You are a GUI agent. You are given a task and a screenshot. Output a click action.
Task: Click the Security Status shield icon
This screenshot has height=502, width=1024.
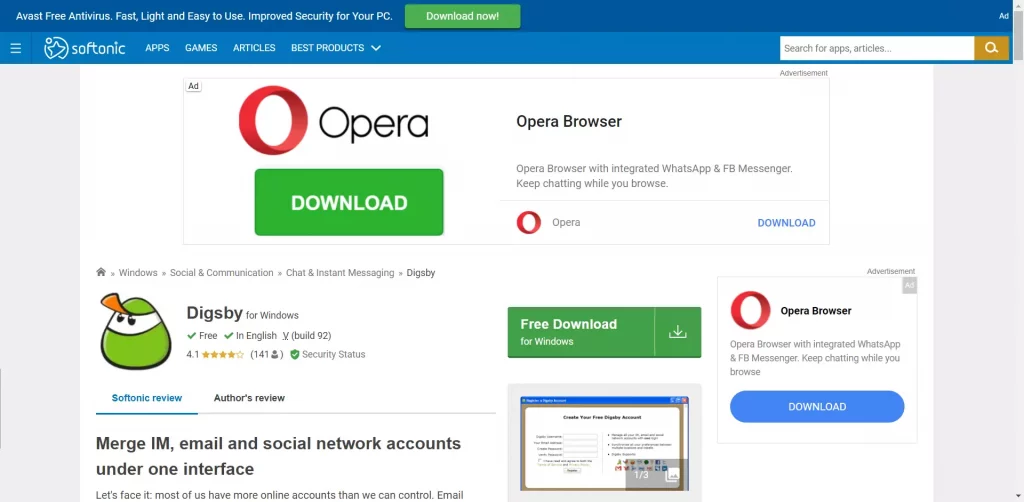(x=295, y=354)
